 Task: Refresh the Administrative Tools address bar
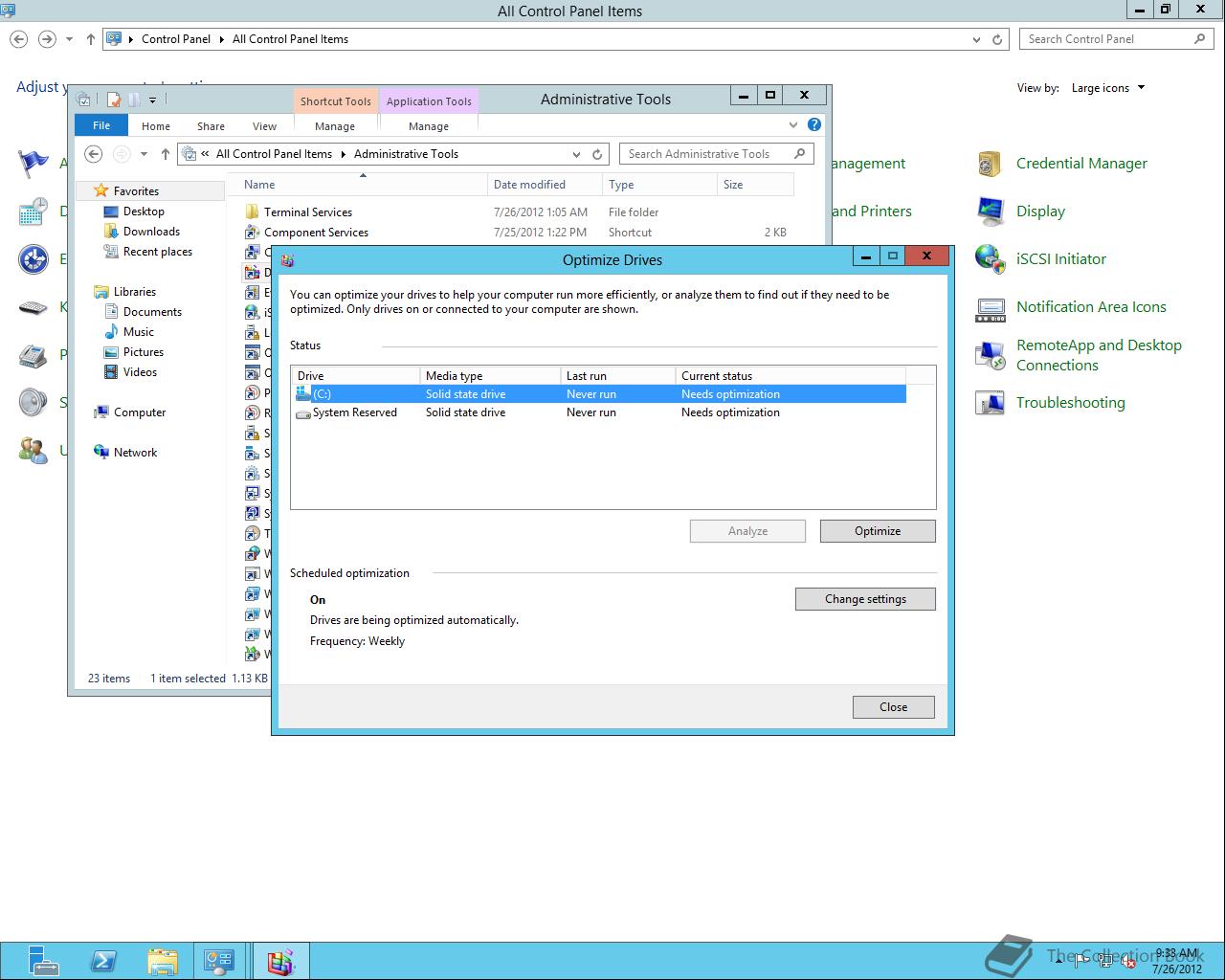(597, 154)
